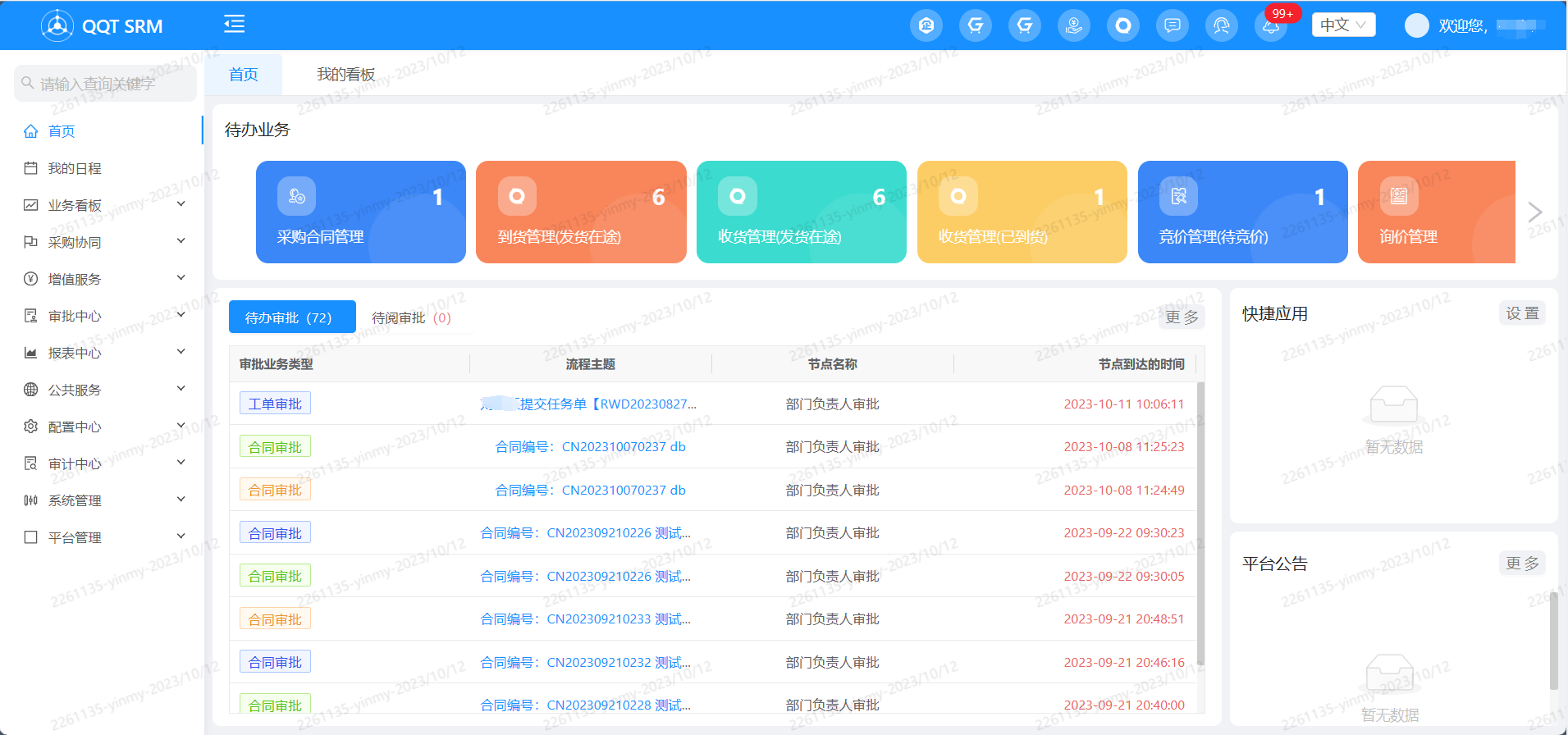This screenshot has width=1568, height=735.
Task: Expand the 审批中心 menu chevron
Action: (181, 315)
